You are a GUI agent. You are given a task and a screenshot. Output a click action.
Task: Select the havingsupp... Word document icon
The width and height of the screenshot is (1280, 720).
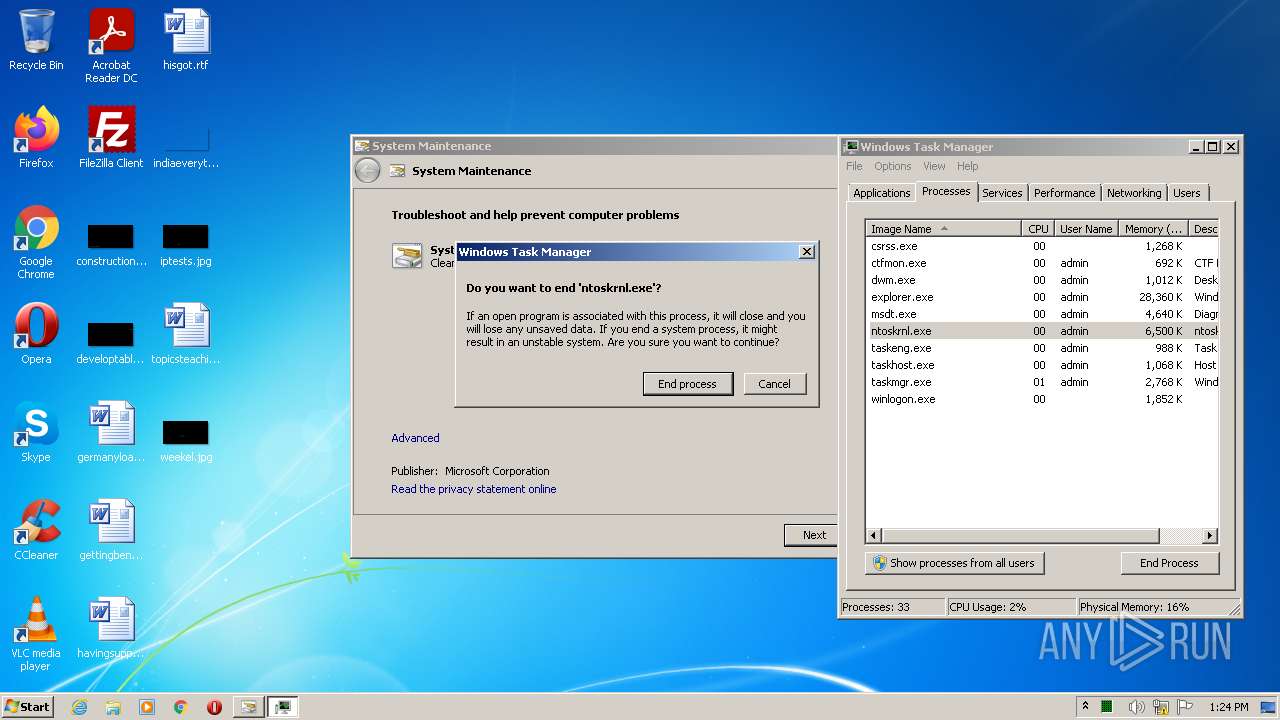click(x=111, y=628)
